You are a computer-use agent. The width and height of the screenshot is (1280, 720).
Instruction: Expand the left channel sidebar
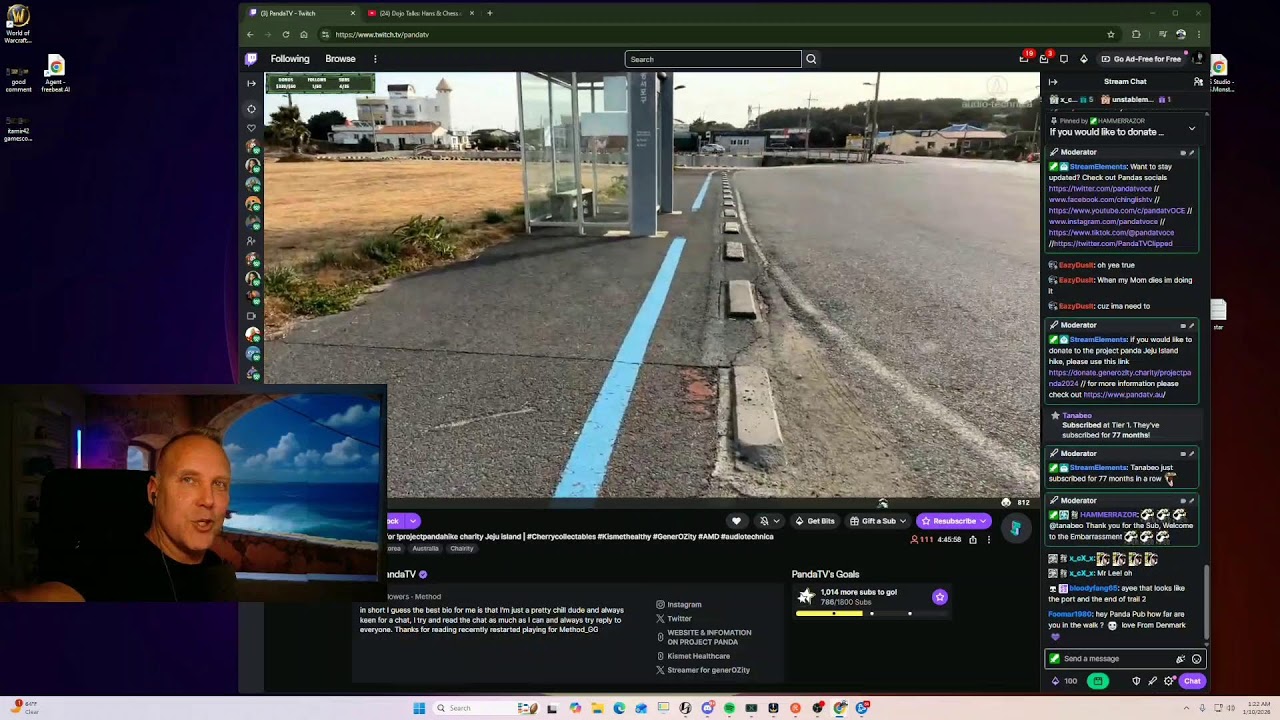point(251,83)
